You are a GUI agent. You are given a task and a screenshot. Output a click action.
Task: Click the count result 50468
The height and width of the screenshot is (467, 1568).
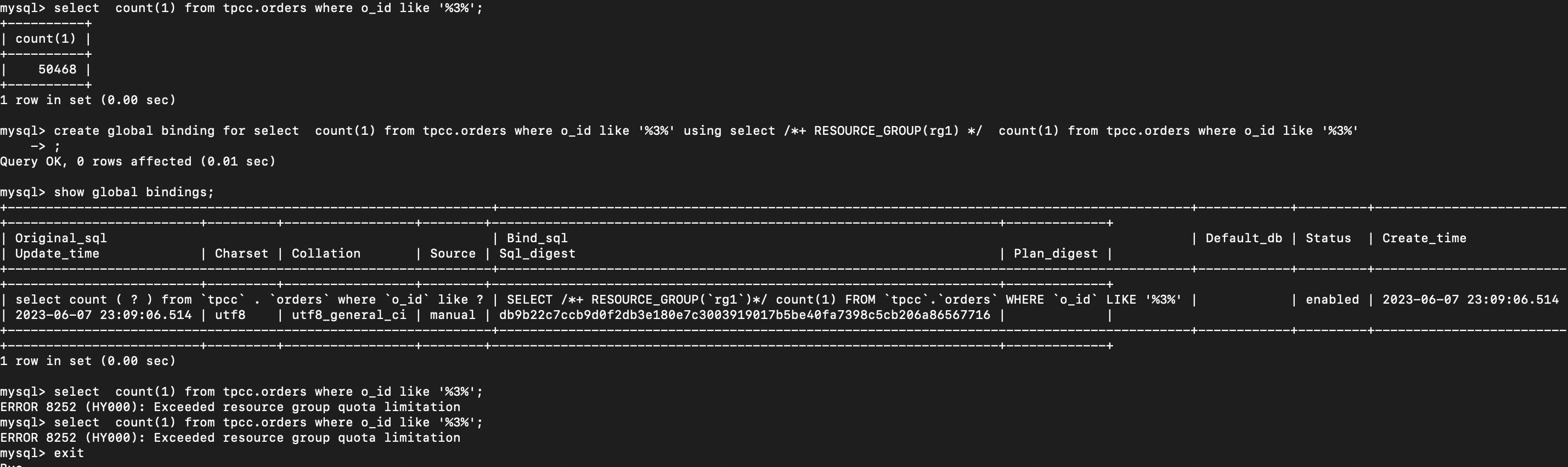pos(57,69)
